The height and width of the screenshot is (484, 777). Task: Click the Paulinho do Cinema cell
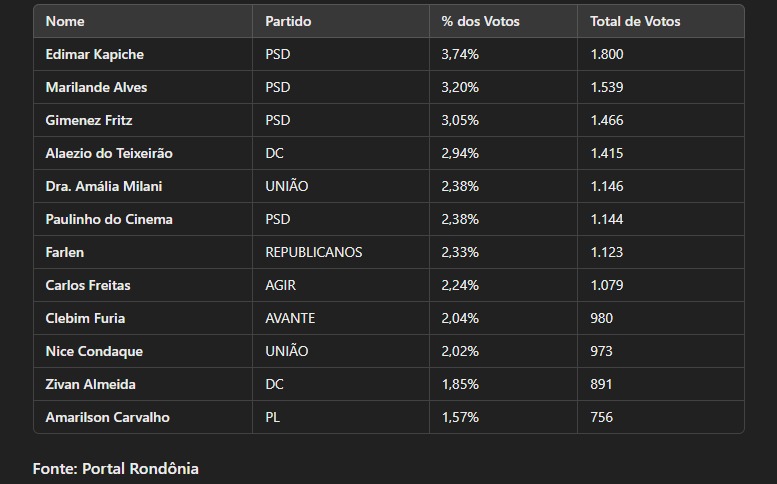(x=109, y=219)
